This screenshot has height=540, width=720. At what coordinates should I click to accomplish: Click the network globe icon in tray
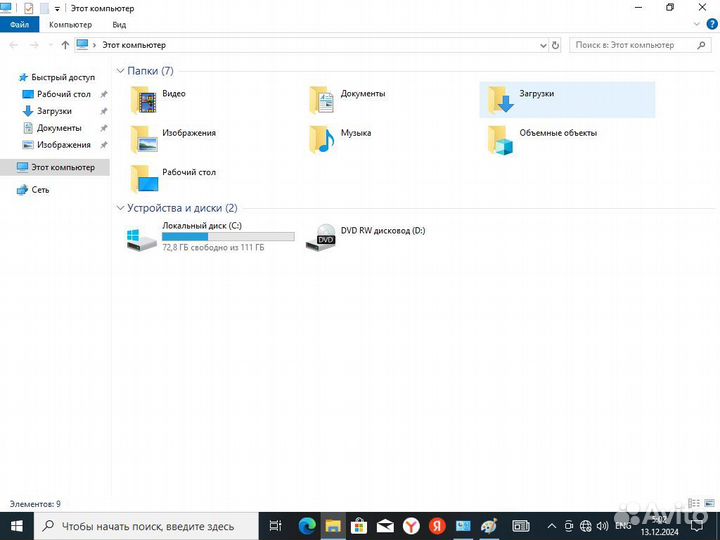point(585,526)
